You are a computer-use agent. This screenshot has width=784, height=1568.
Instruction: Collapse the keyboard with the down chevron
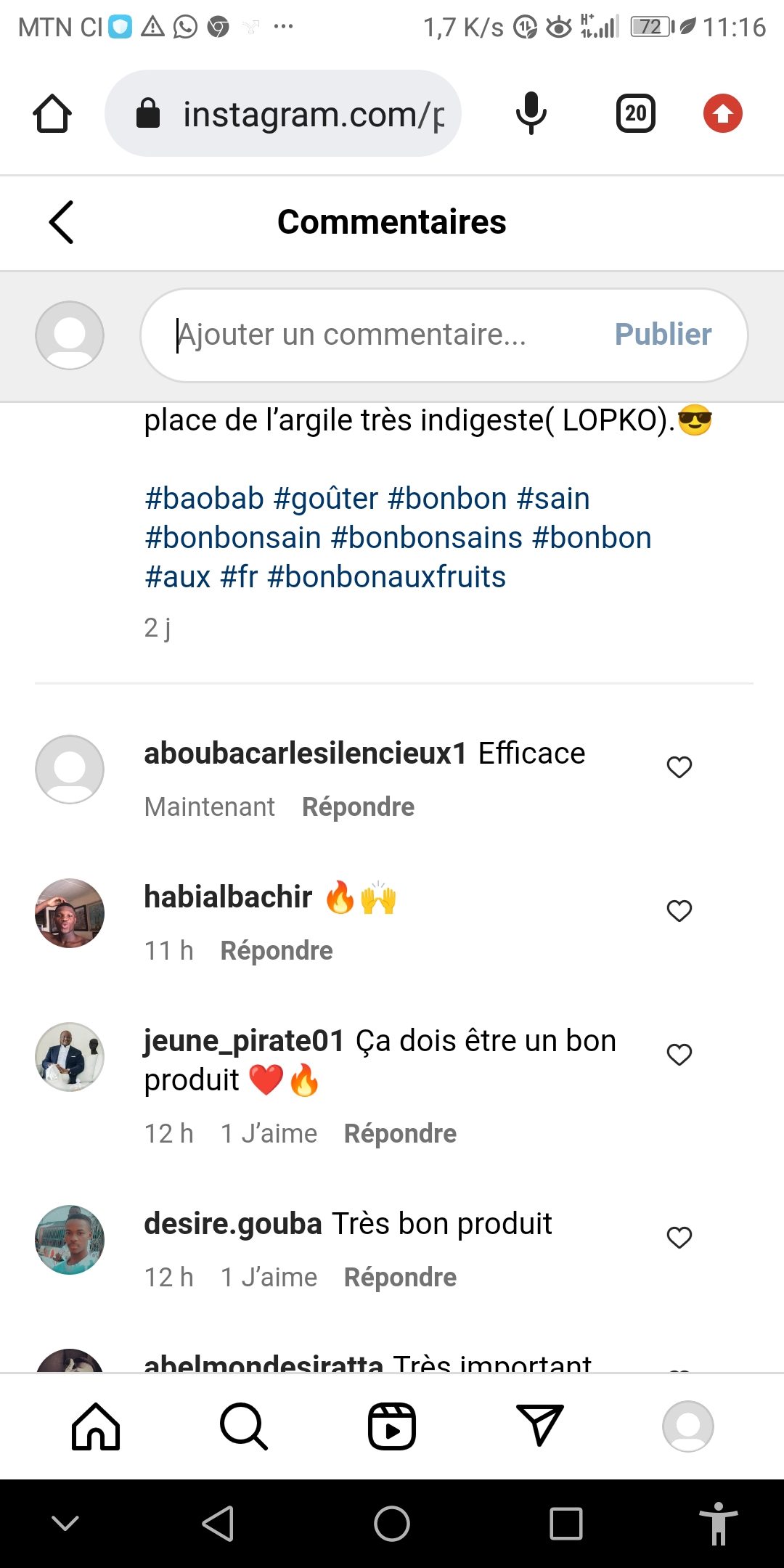[x=65, y=1523]
